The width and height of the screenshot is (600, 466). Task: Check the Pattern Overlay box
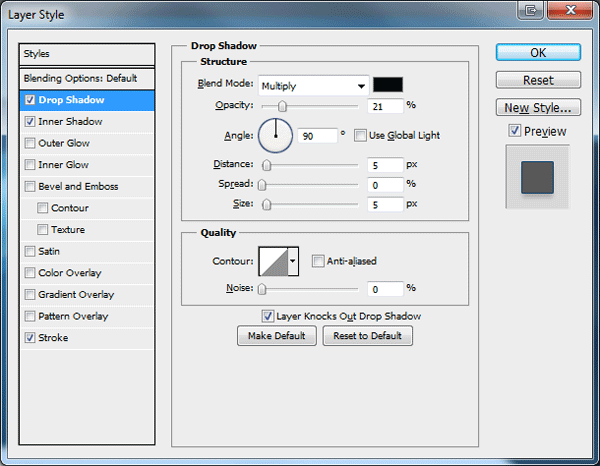point(30,316)
